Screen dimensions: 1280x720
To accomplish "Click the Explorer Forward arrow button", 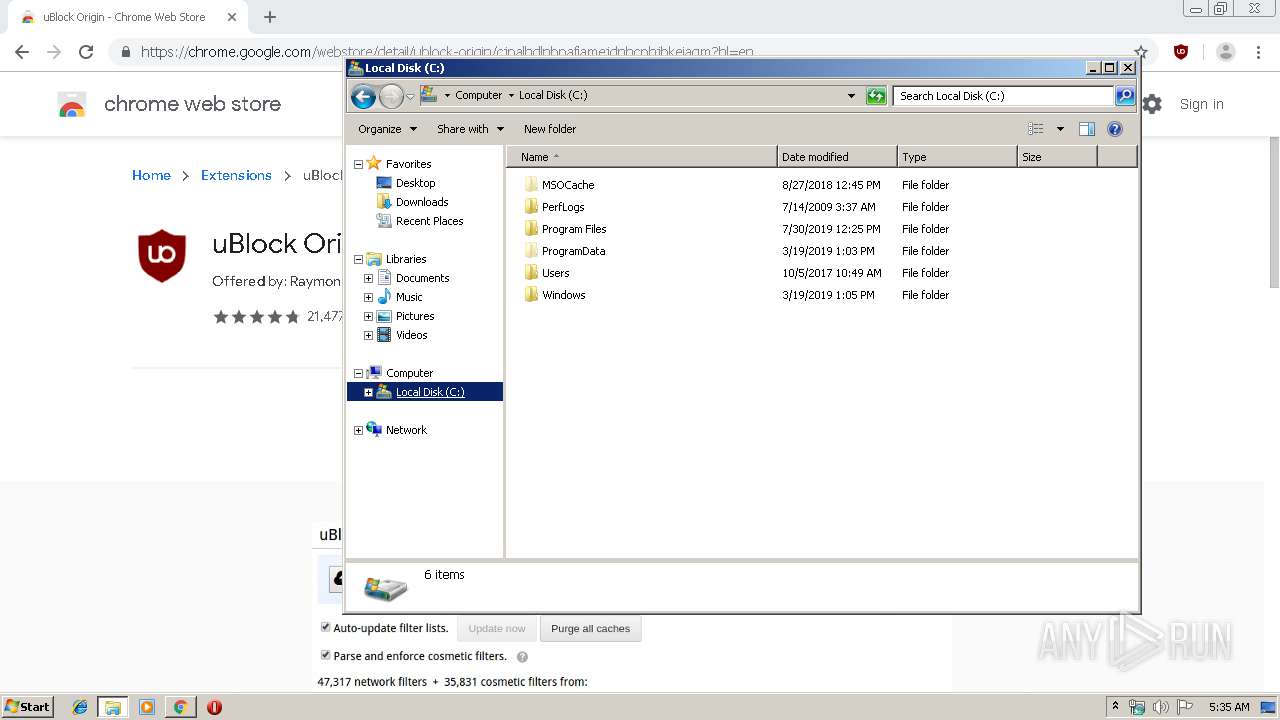I will click(391, 96).
